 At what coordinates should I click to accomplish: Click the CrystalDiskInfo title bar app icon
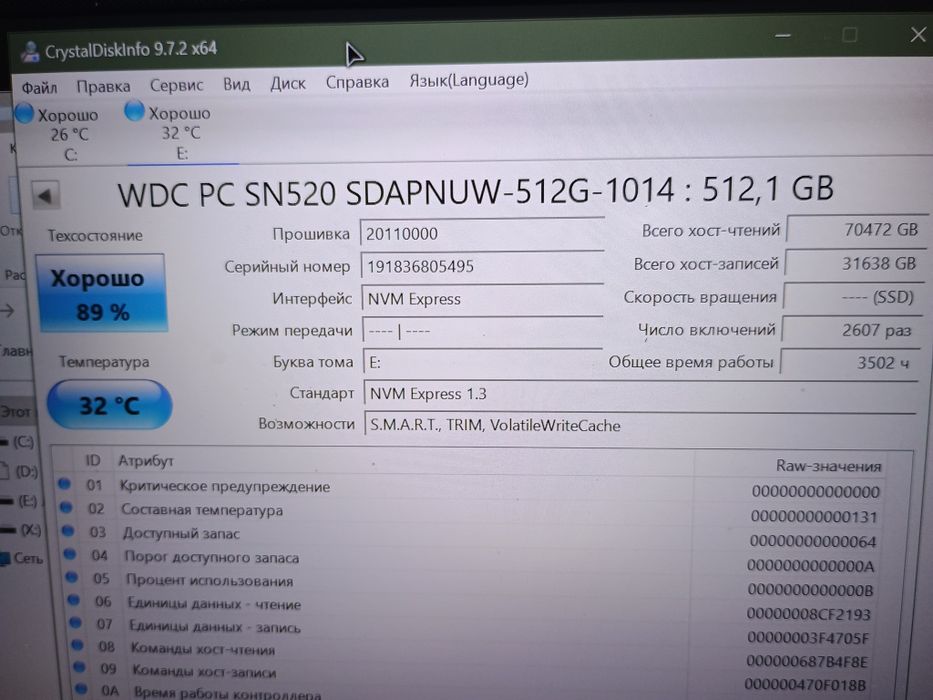30,52
